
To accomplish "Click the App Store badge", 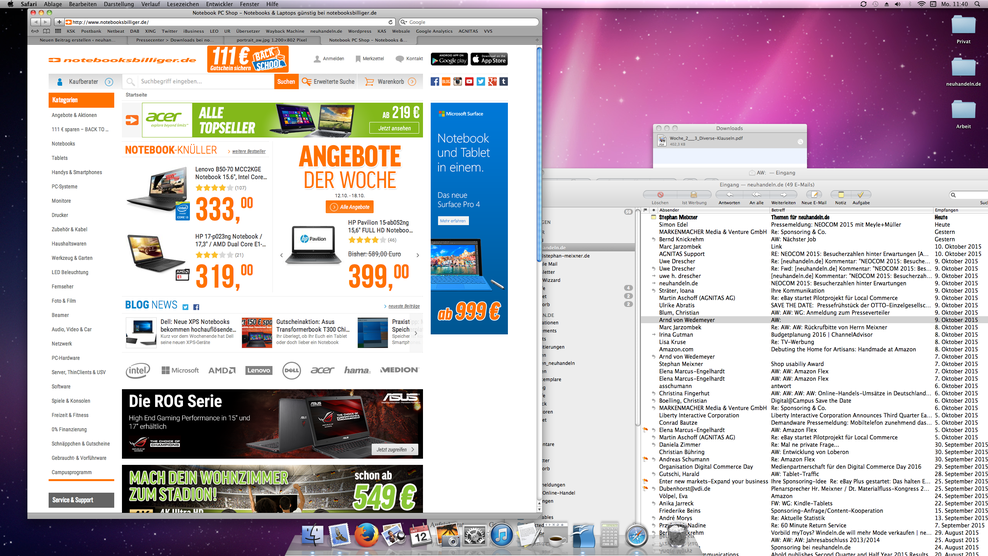I will (x=489, y=59).
